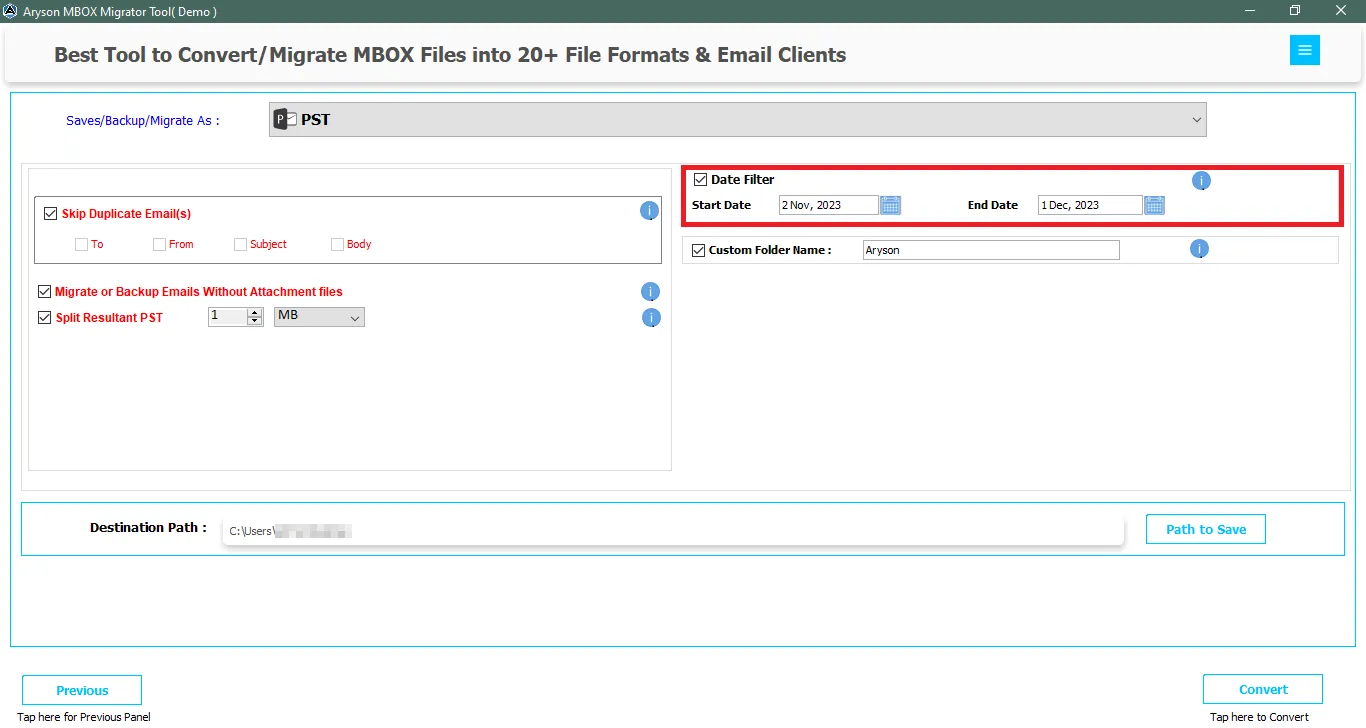The image size is (1366, 728).
Task: Click info icon for Migrate Without Attachment files
Action: (x=650, y=292)
